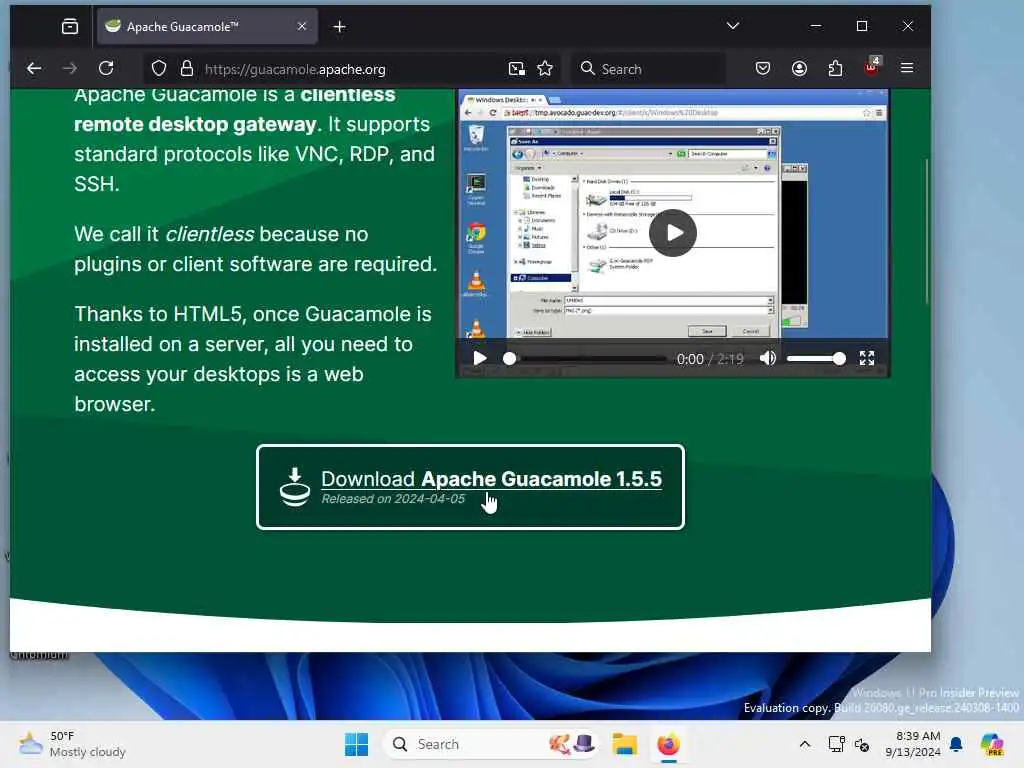This screenshot has width=1024, height=768.
Task: Mute the video speaker icon
Action: click(x=768, y=358)
